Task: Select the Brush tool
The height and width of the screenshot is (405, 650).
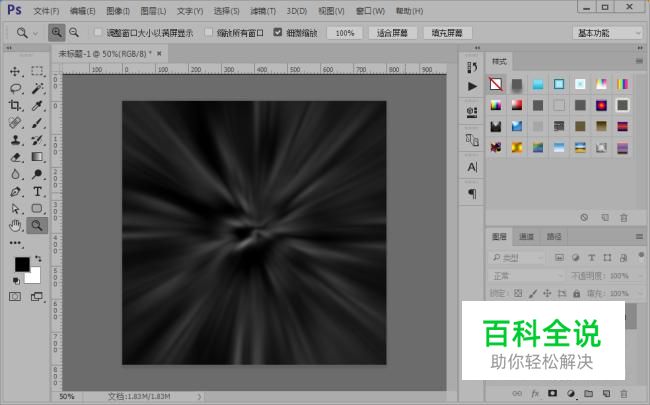Action: coord(37,123)
